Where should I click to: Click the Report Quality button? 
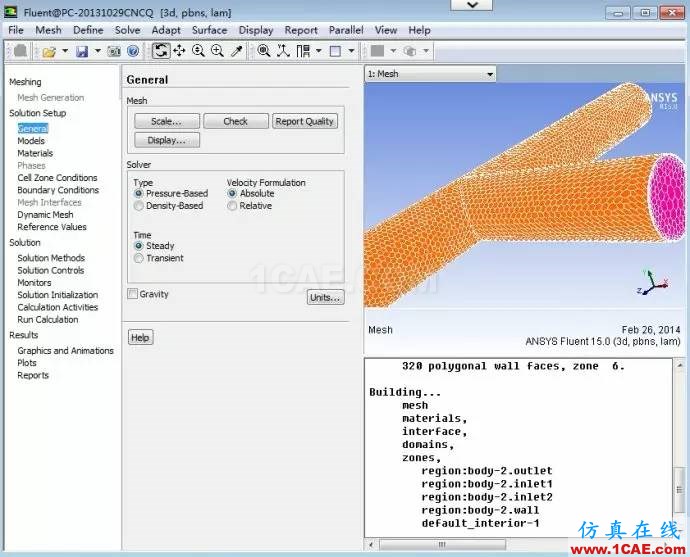(305, 121)
